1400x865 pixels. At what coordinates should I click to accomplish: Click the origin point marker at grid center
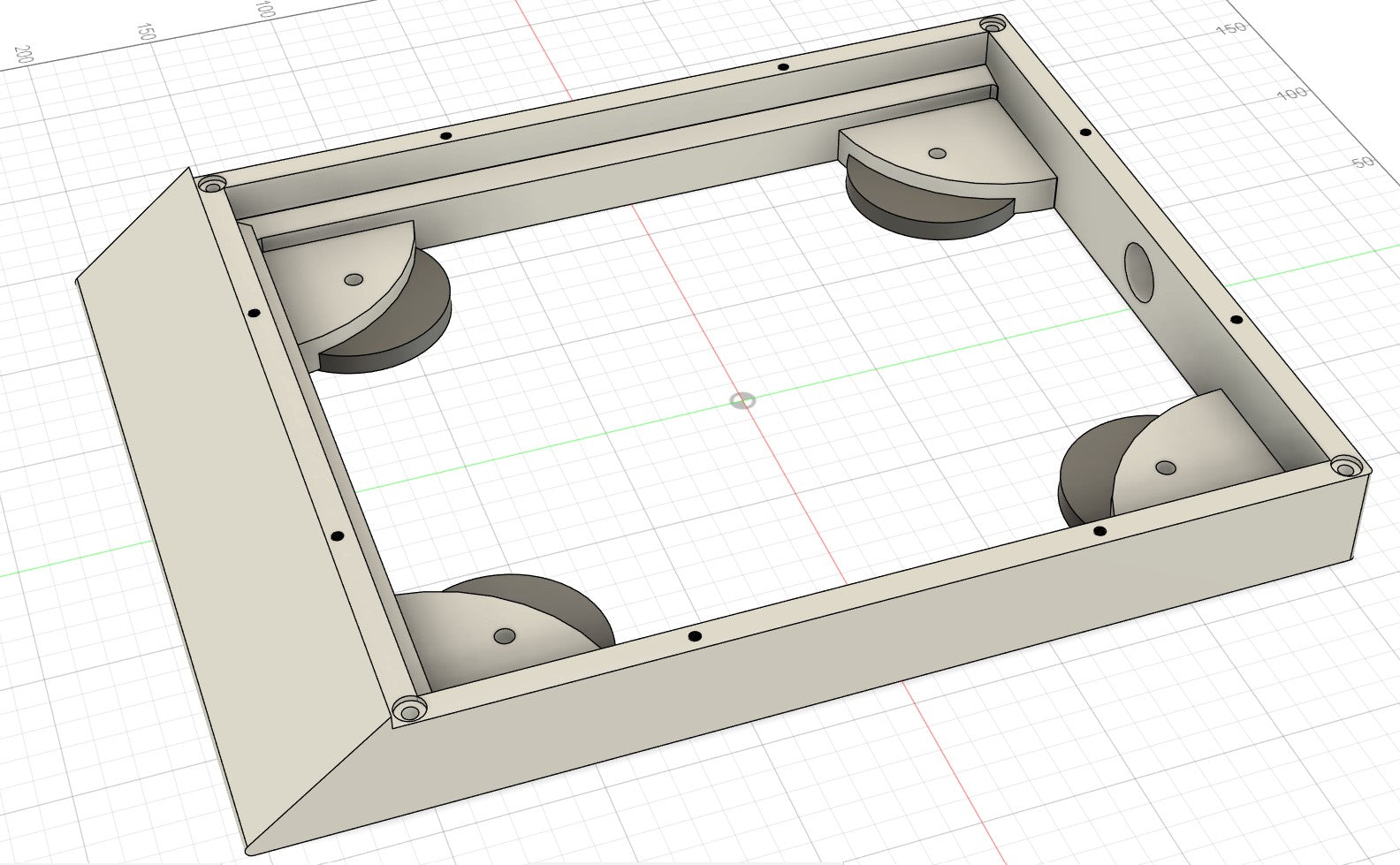(x=742, y=401)
